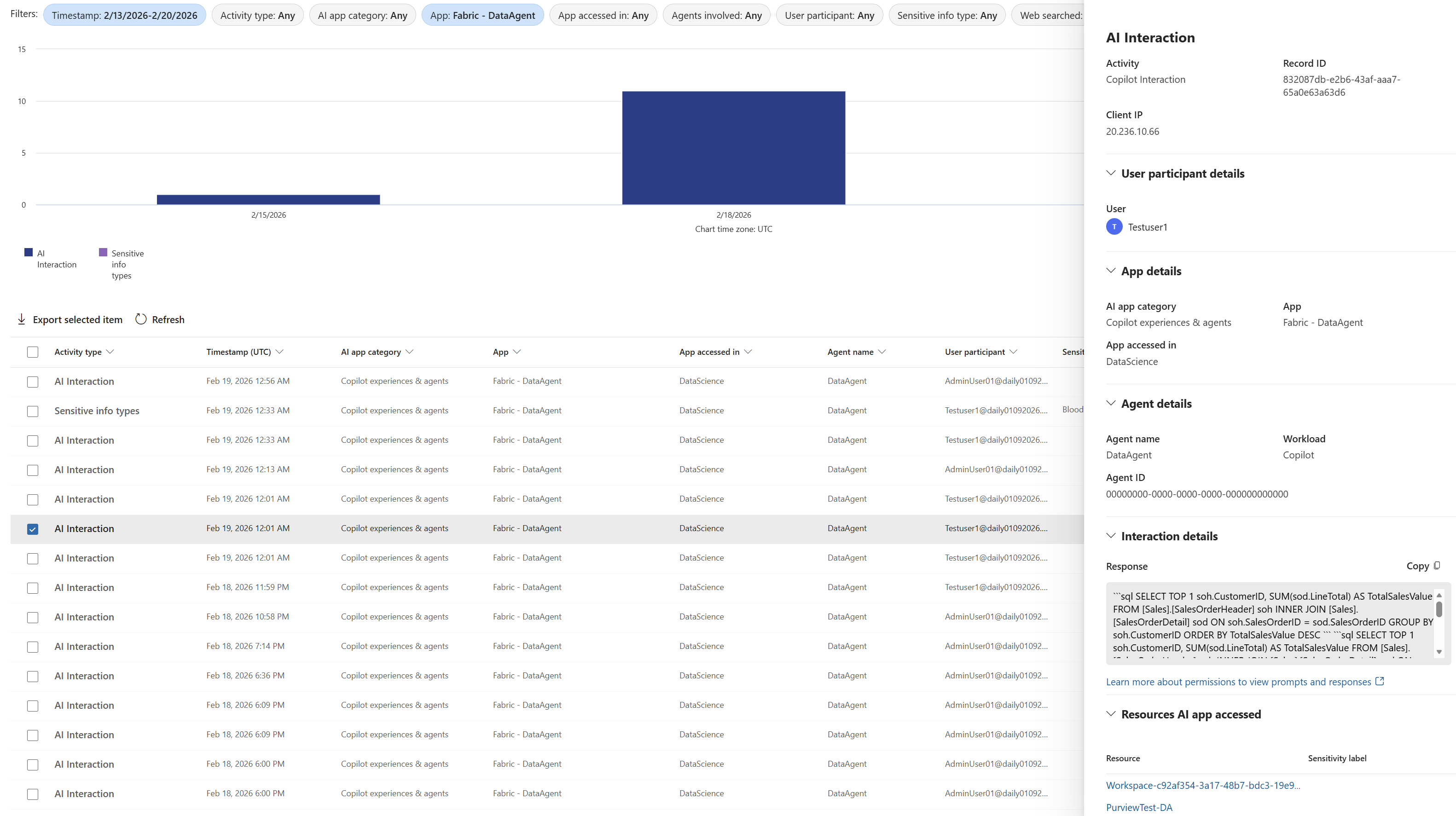Open the User participant: Any filter pill

(x=829, y=15)
